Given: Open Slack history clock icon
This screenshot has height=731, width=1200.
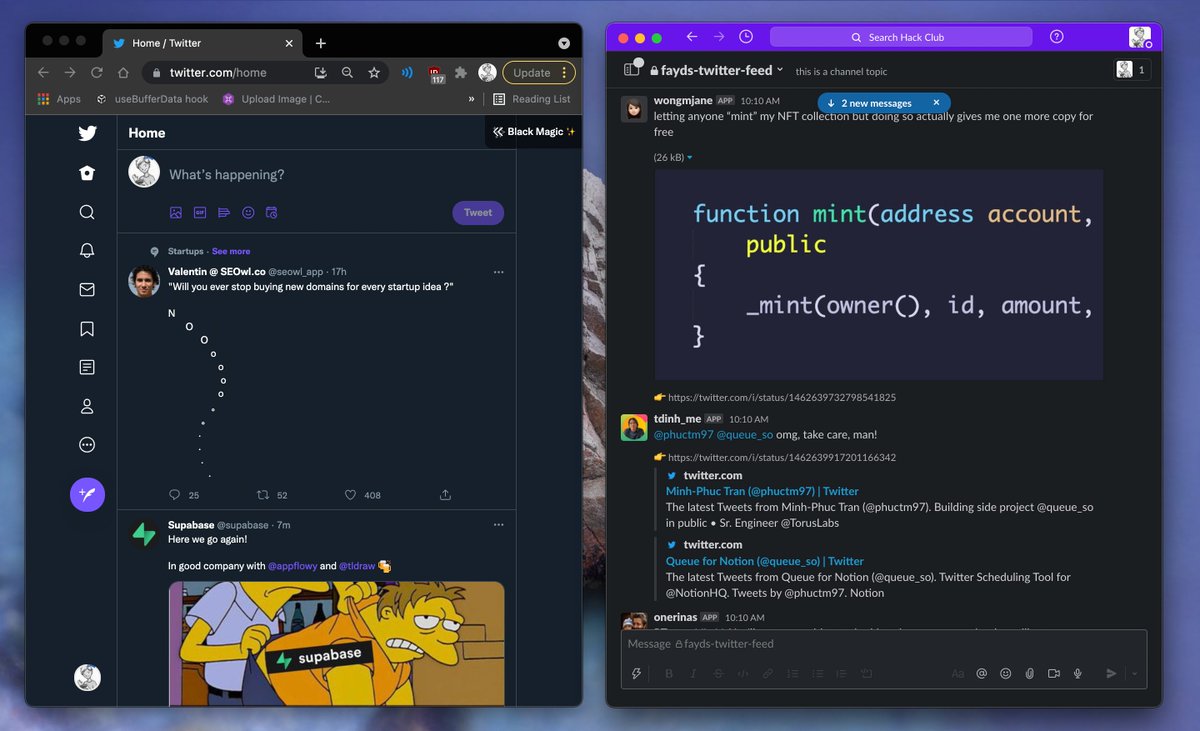Looking at the screenshot, I should point(746,37).
